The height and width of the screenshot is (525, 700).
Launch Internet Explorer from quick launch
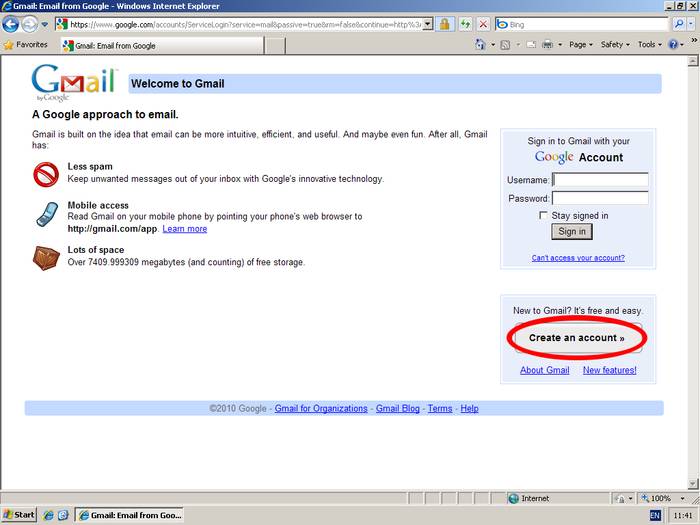[x=47, y=515]
